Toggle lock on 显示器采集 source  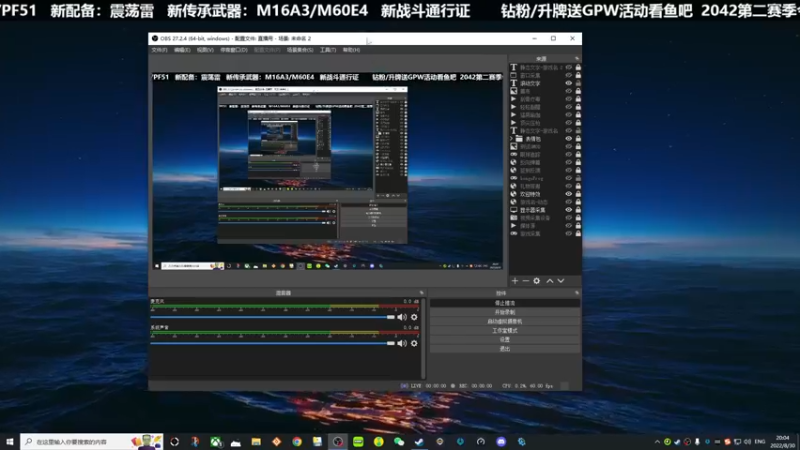click(x=578, y=210)
